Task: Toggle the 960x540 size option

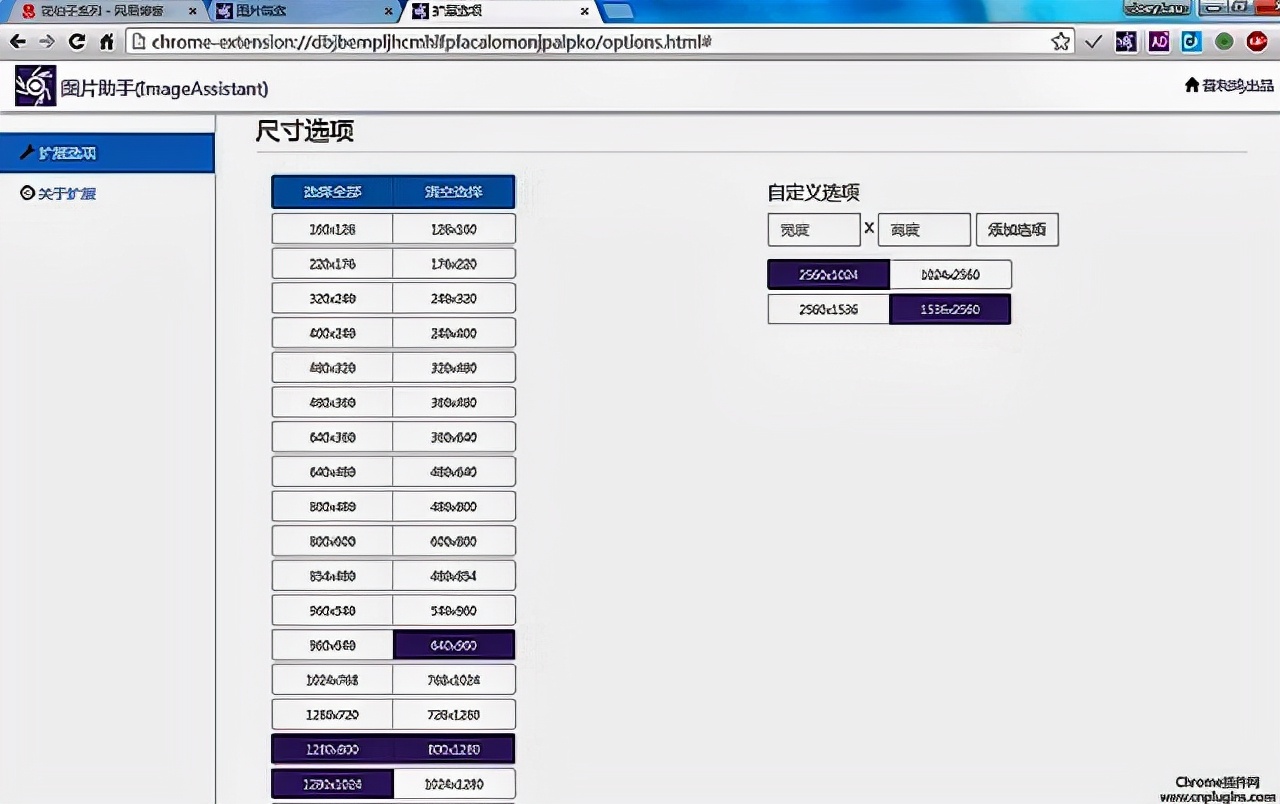Action: (332, 610)
